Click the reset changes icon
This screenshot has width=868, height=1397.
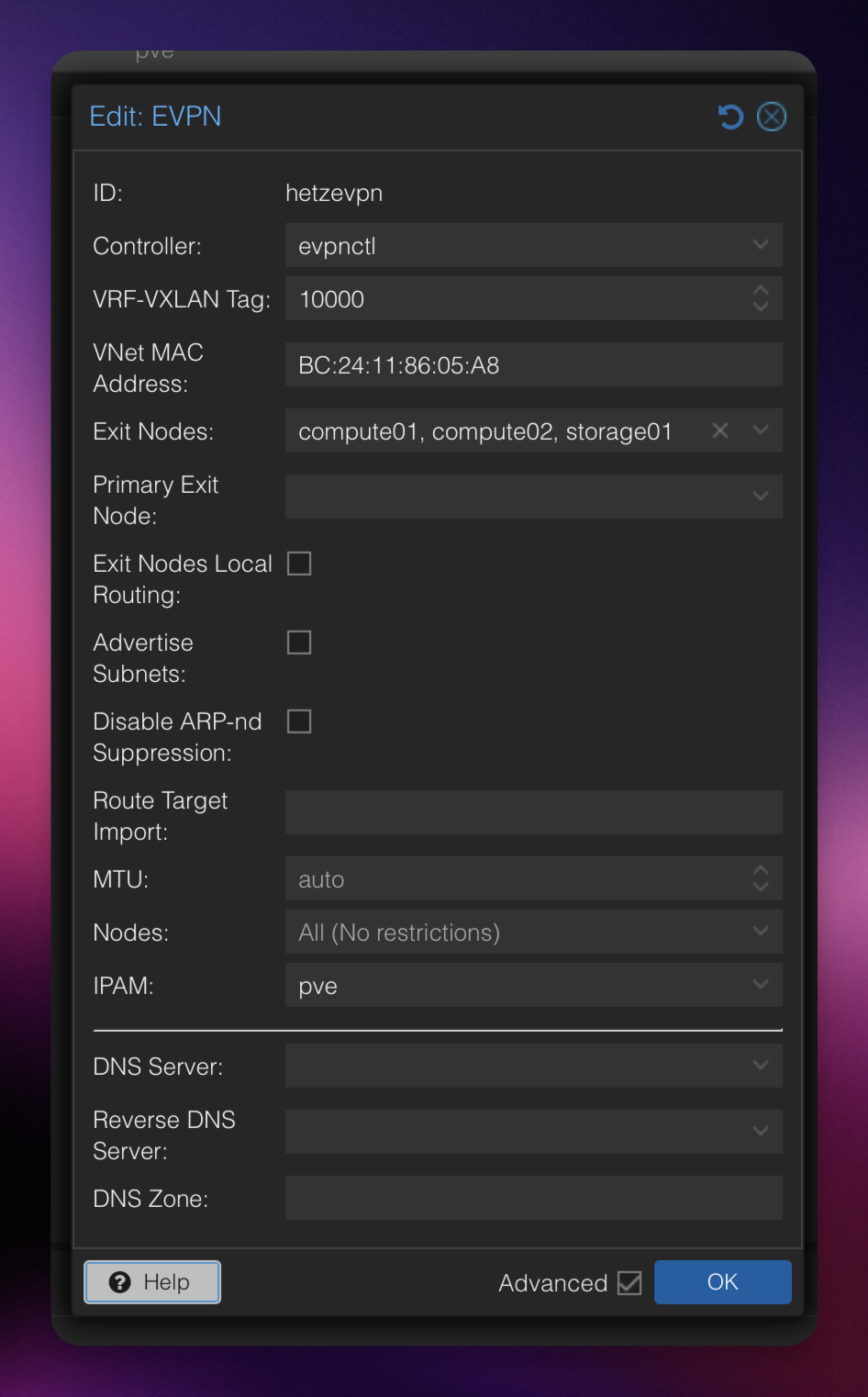pos(729,116)
